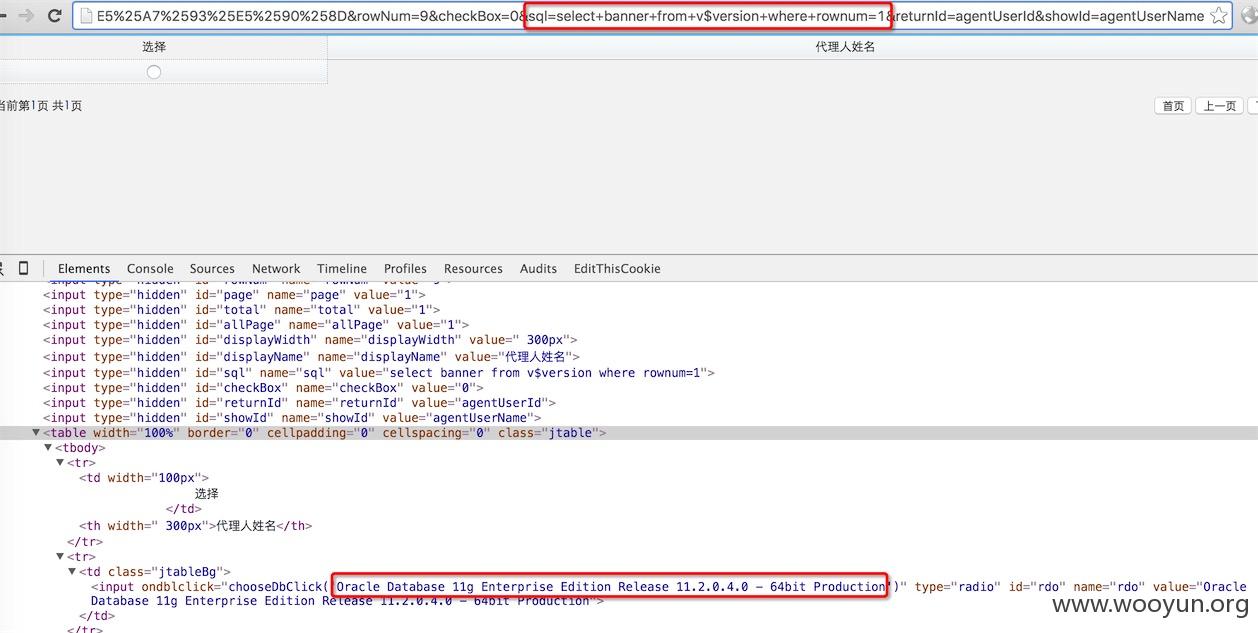This screenshot has height=633, width=1258.
Task: Click the browser forward arrow
Action: [x=27, y=16]
